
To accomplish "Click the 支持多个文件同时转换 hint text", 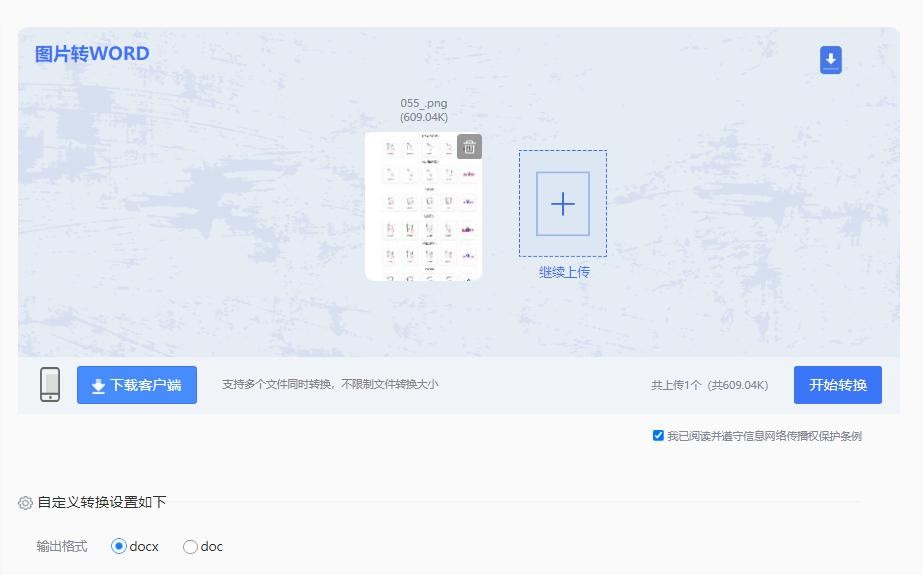I will [x=329, y=384].
